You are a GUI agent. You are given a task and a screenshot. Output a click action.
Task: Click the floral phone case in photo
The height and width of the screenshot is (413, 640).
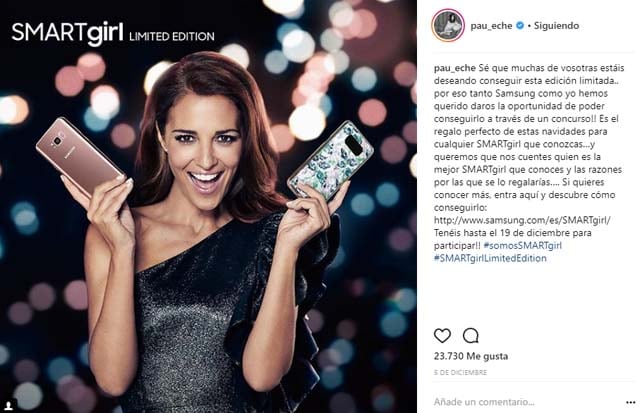click(x=330, y=160)
